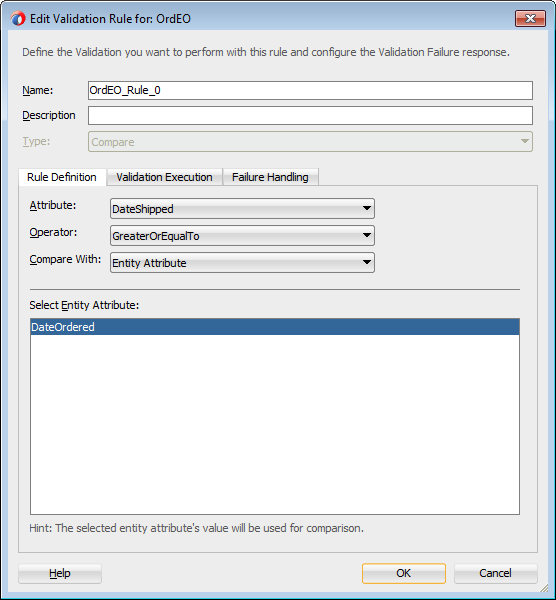Click the Compare With dropdown arrow
Viewport: 556px width, 600px height.
[x=367, y=262]
